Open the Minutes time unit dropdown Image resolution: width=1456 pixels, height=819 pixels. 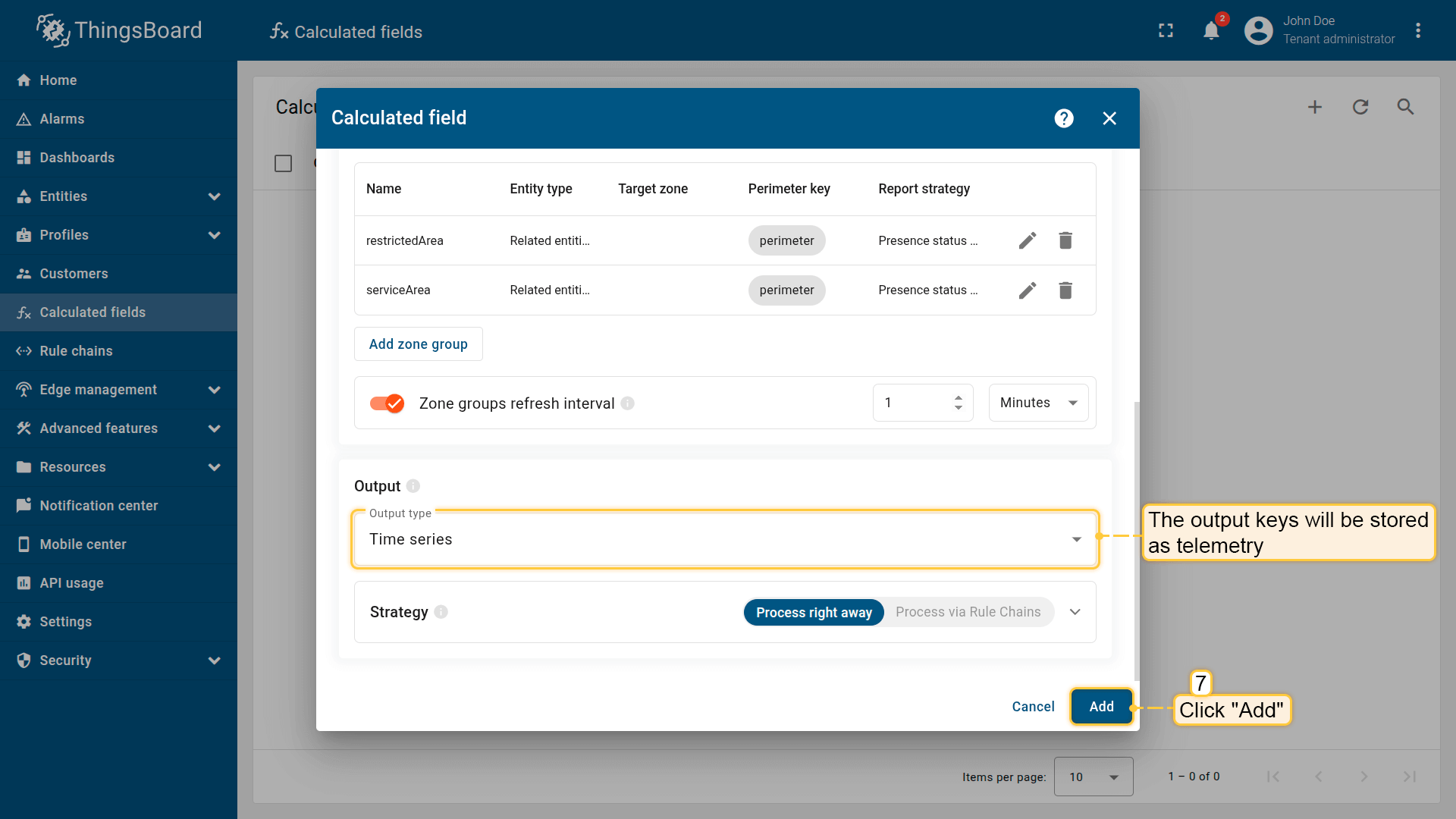pos(1037,403)
